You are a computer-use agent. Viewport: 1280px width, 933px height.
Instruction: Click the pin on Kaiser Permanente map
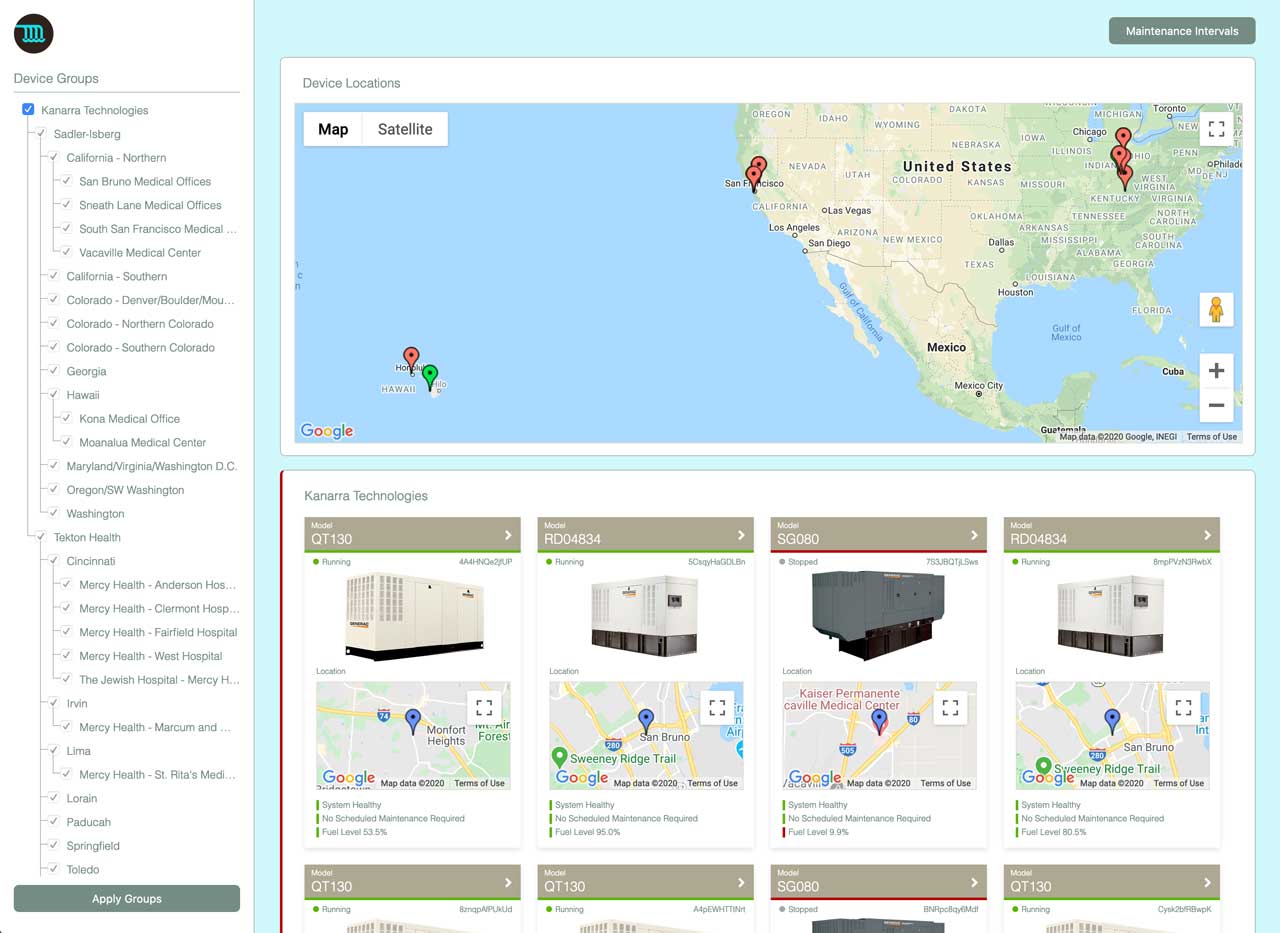point(879,721)
